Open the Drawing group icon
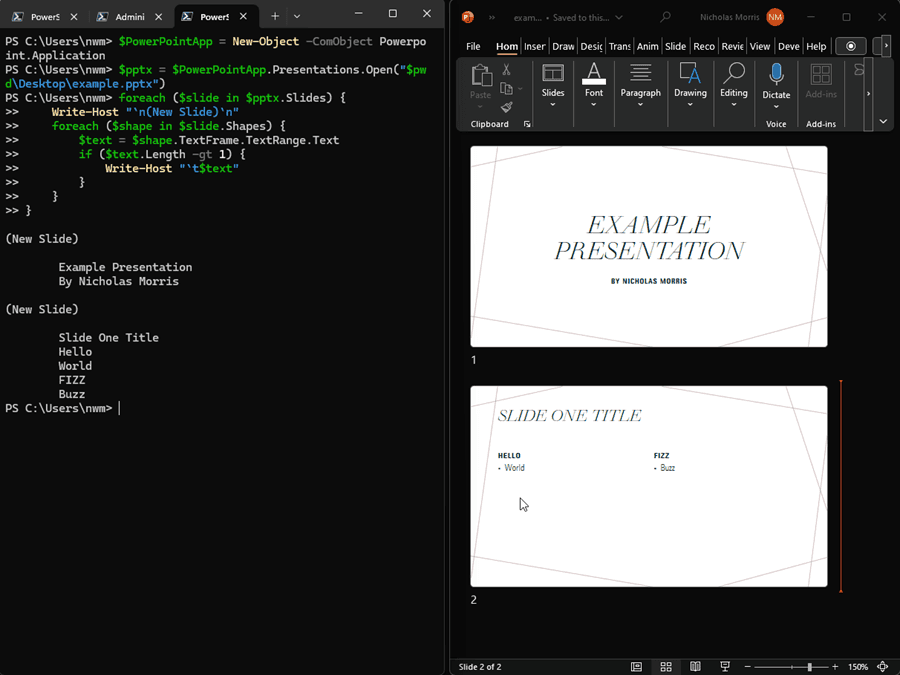The width and height of the screenshot is (900, 675). click(x=690, y=73)
